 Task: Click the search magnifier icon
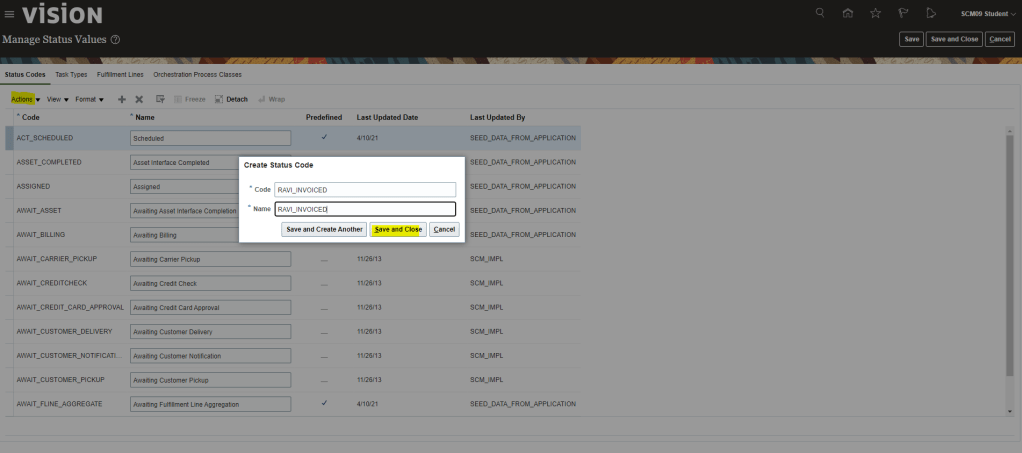[x=820, y=13]
